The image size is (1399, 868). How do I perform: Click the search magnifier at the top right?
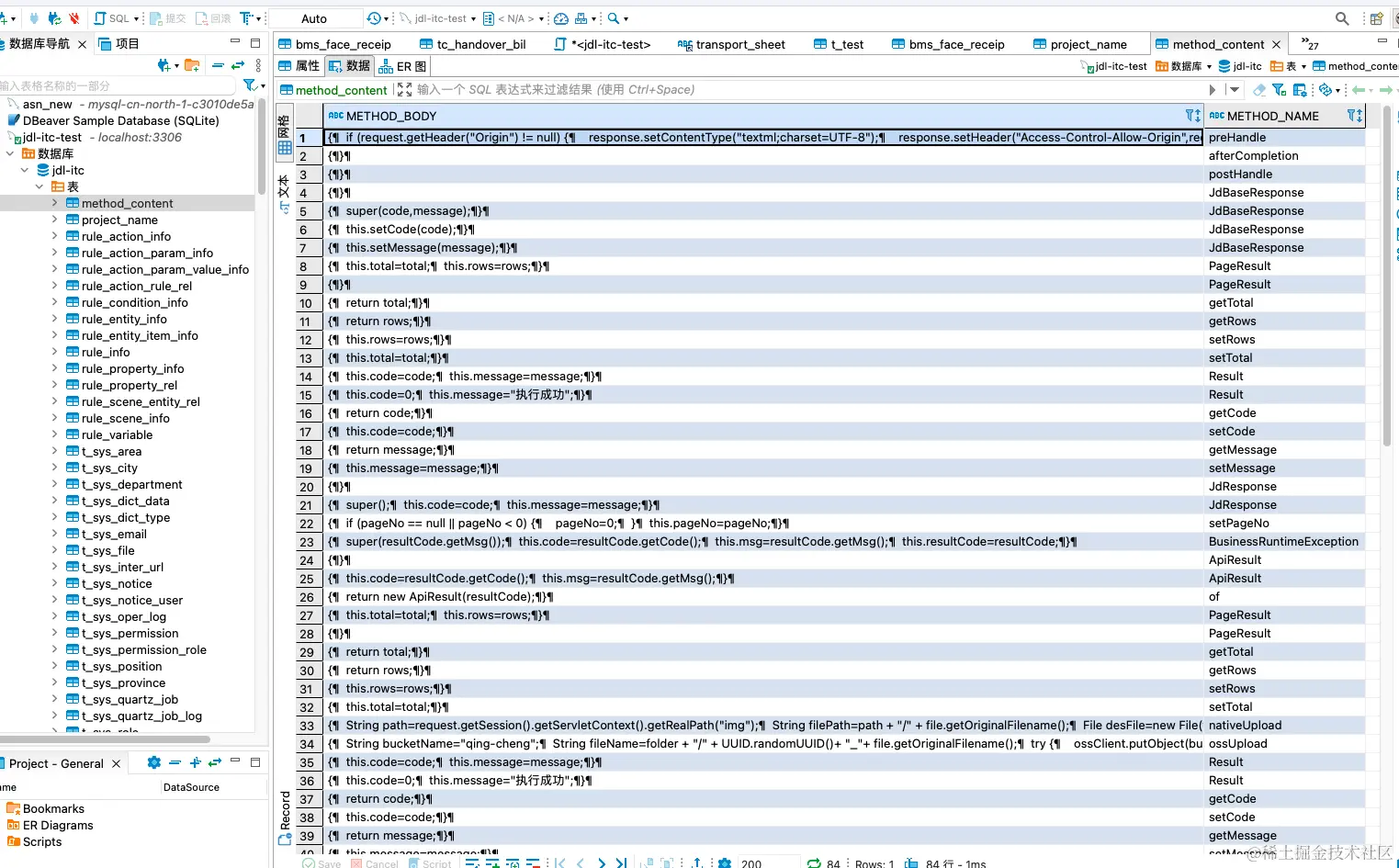coord(1342,18)
